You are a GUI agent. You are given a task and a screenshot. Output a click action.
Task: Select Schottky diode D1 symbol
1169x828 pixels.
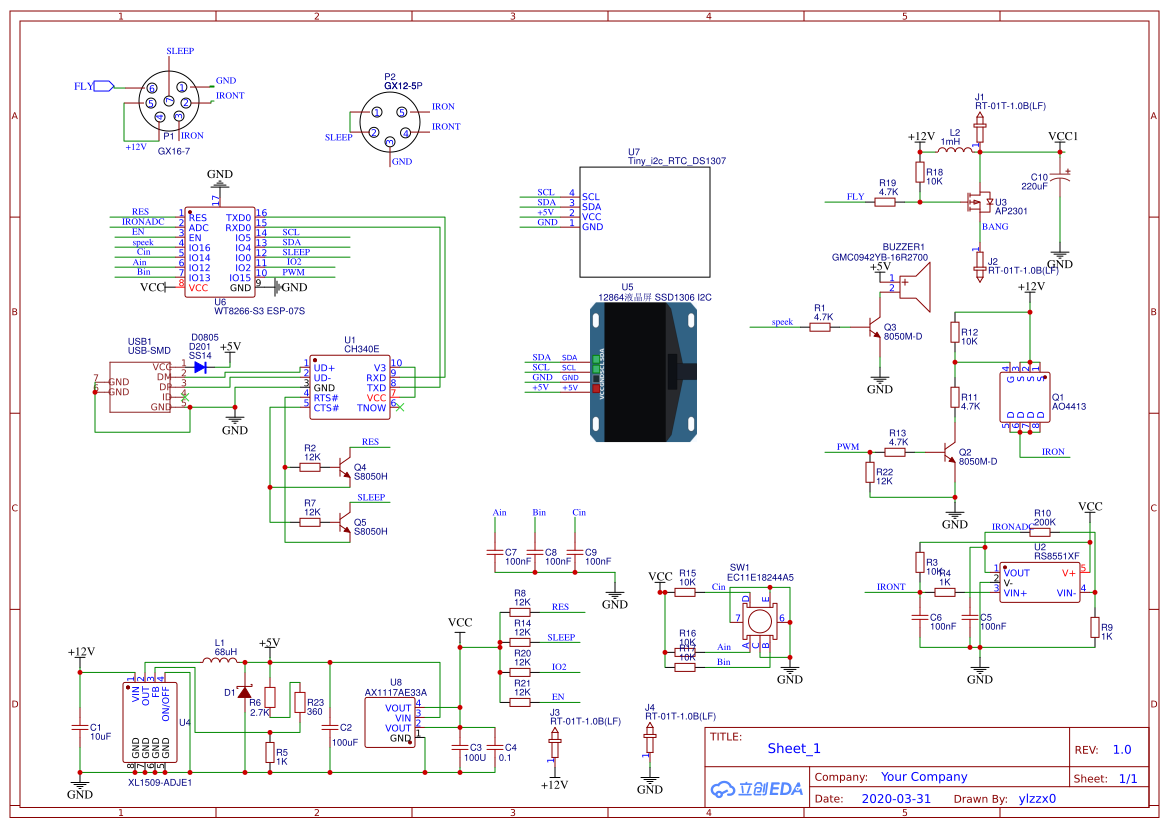coord(244,692)
